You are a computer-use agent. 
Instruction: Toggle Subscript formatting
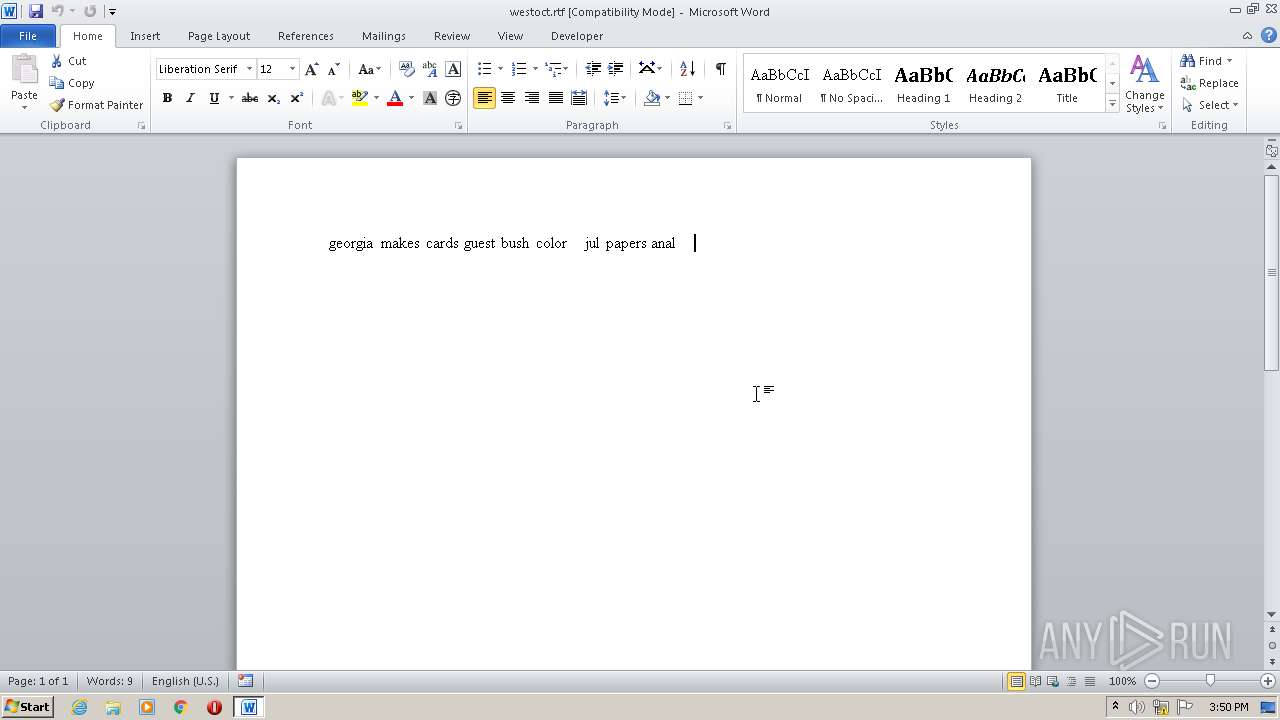[x=273, y=98]
